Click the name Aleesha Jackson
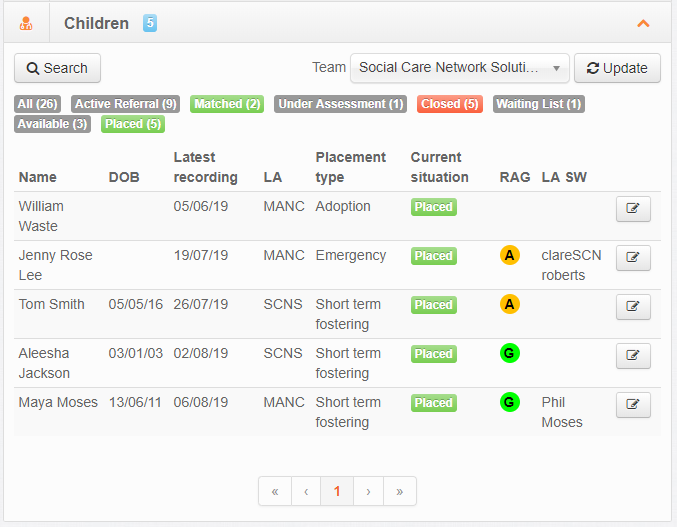 click(44, 363)
